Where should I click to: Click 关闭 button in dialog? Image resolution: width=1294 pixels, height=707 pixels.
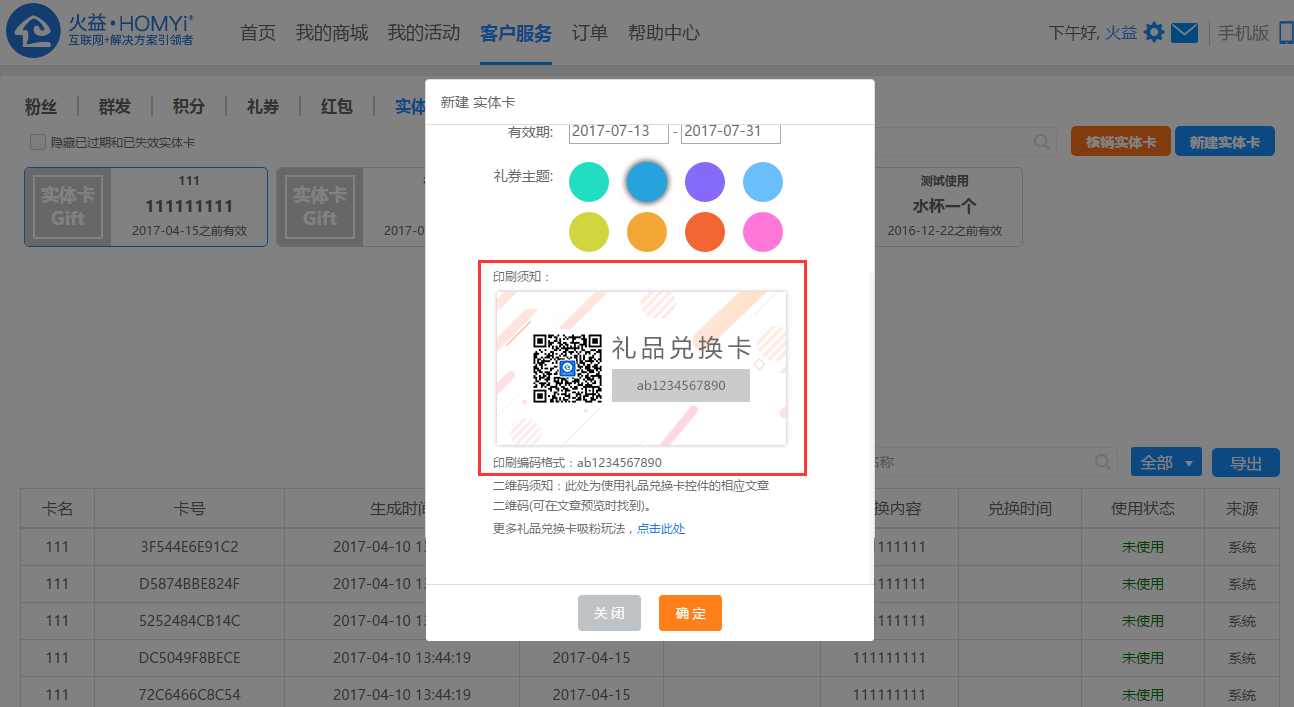coord(609,613)
